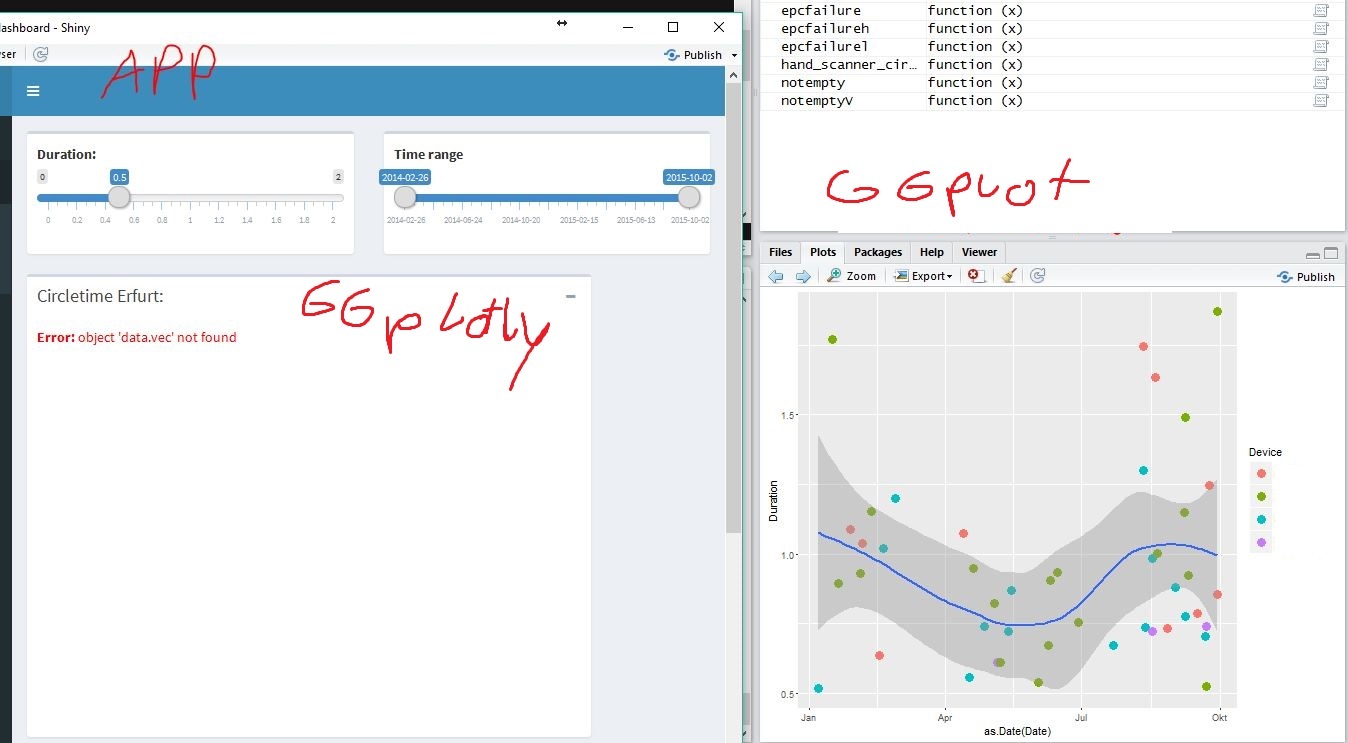
Task: Open source viewer icon next to epcfailure function
Action: tap(1321, 10)
